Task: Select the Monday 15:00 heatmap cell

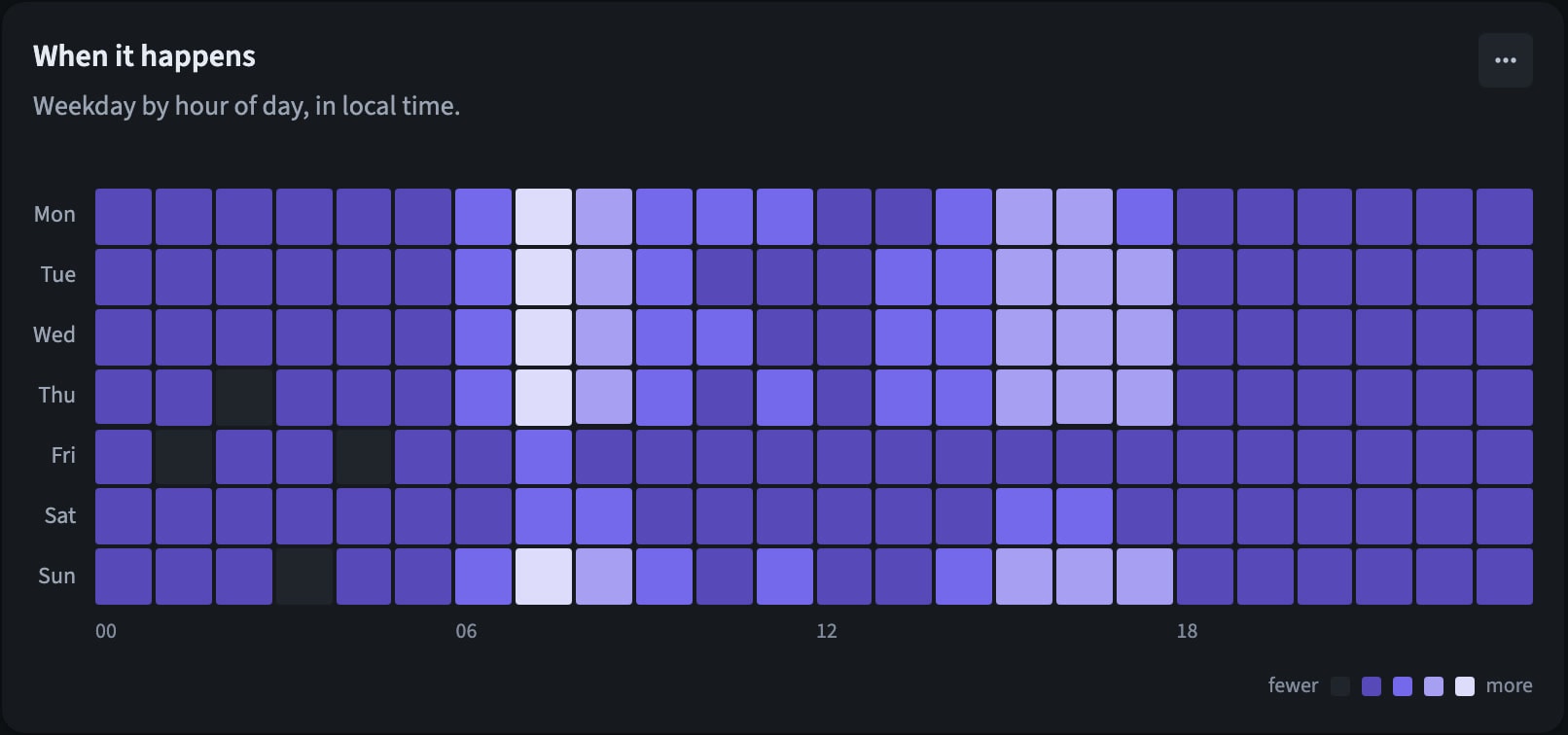Action: 1024,217
